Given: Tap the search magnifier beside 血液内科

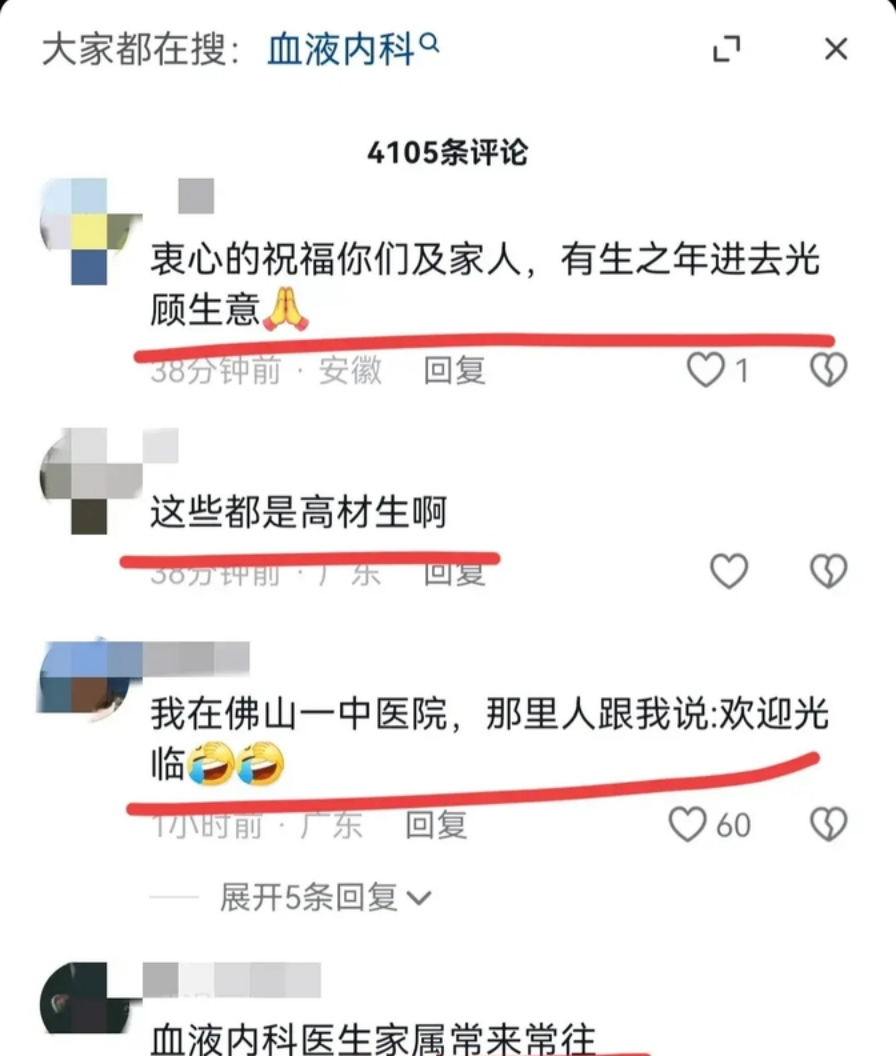Looking at the screenshot, I should [429, 43].
